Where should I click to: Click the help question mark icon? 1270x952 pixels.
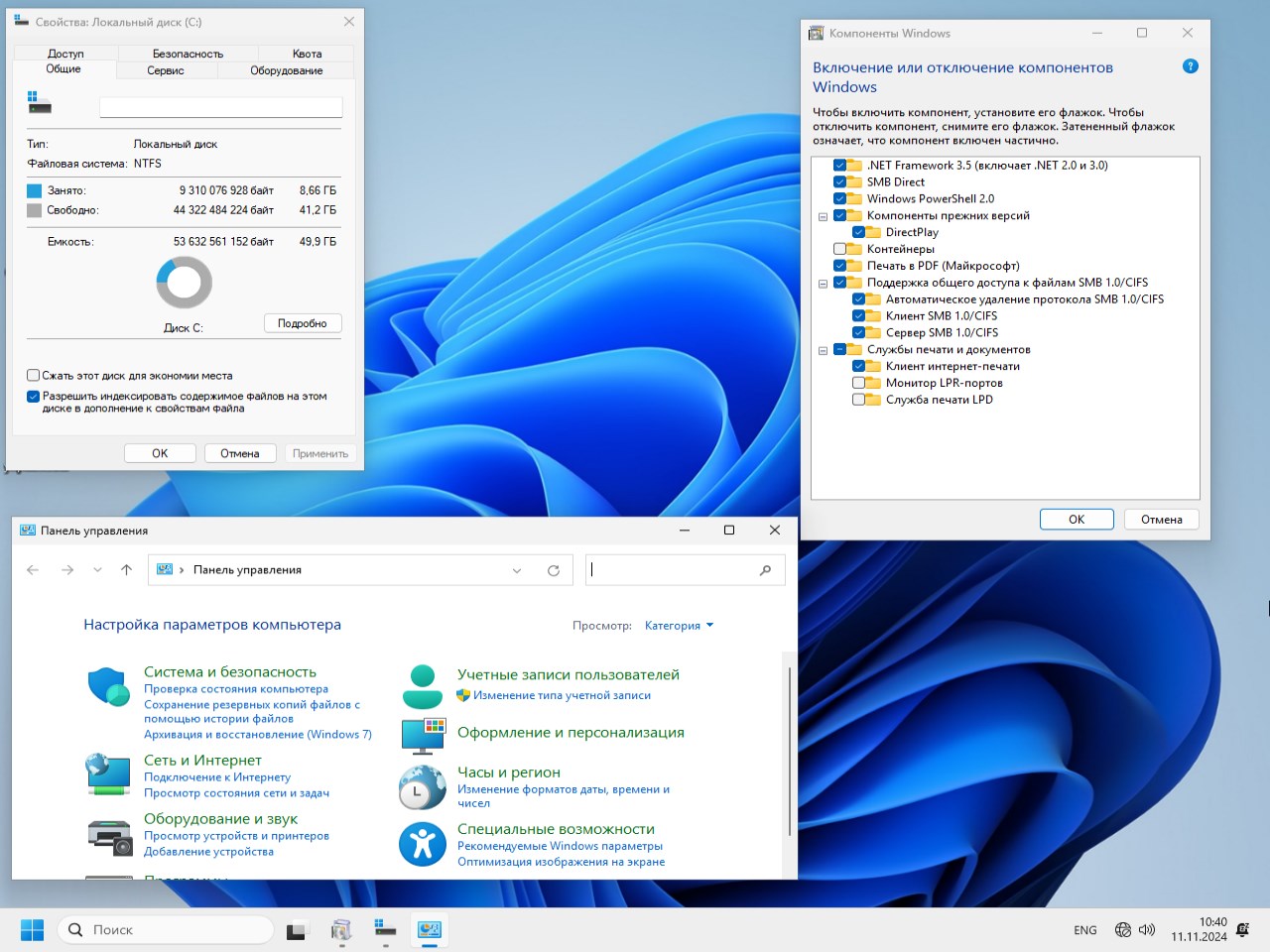click(x=1191, y=66)
